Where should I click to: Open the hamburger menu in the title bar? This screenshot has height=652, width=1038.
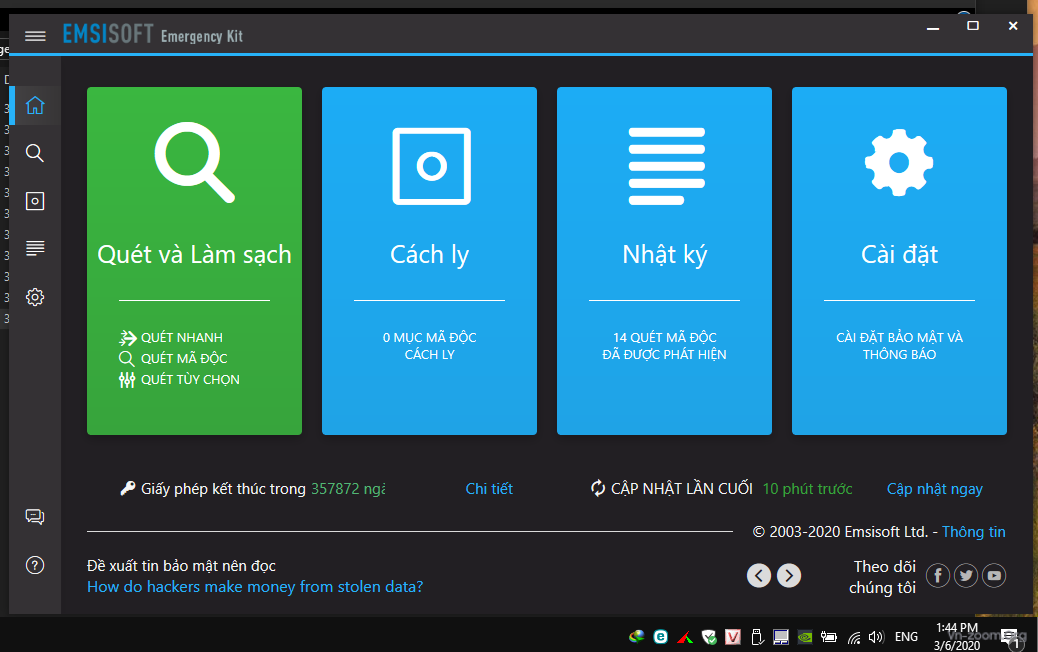point(35,36)
